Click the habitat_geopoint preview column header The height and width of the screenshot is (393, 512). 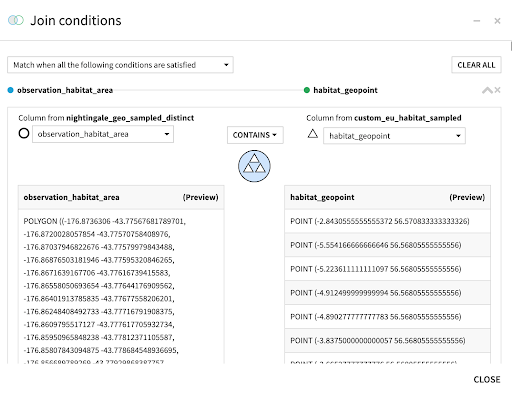387,197
